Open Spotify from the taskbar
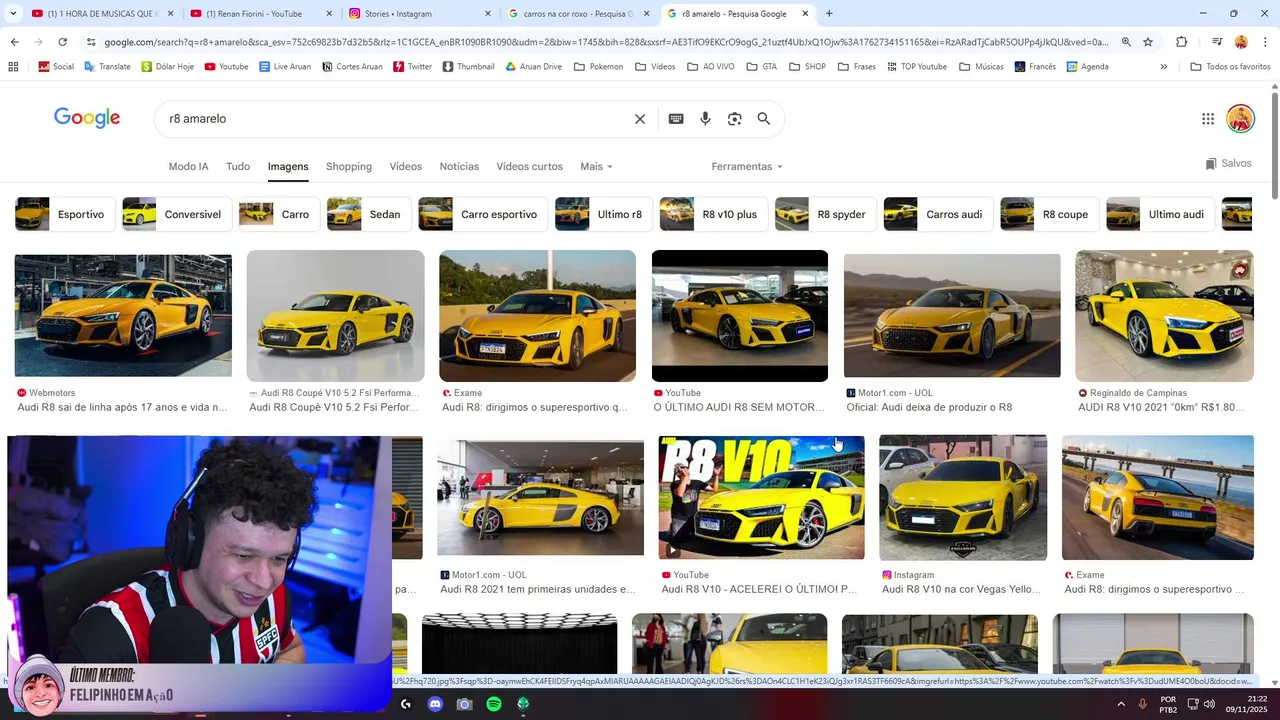 point(494,704)
